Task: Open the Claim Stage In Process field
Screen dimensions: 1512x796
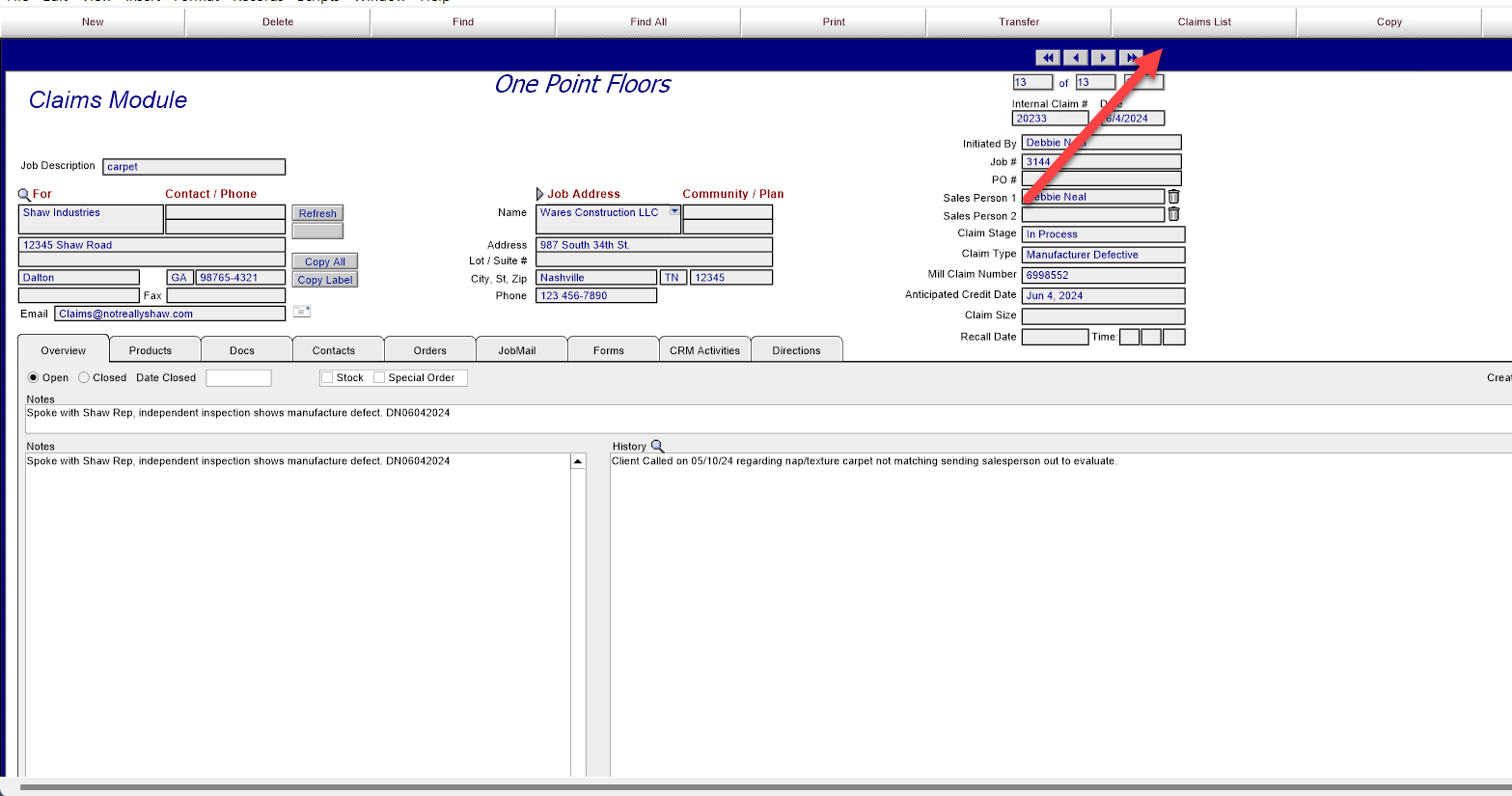Action: 1103,234
